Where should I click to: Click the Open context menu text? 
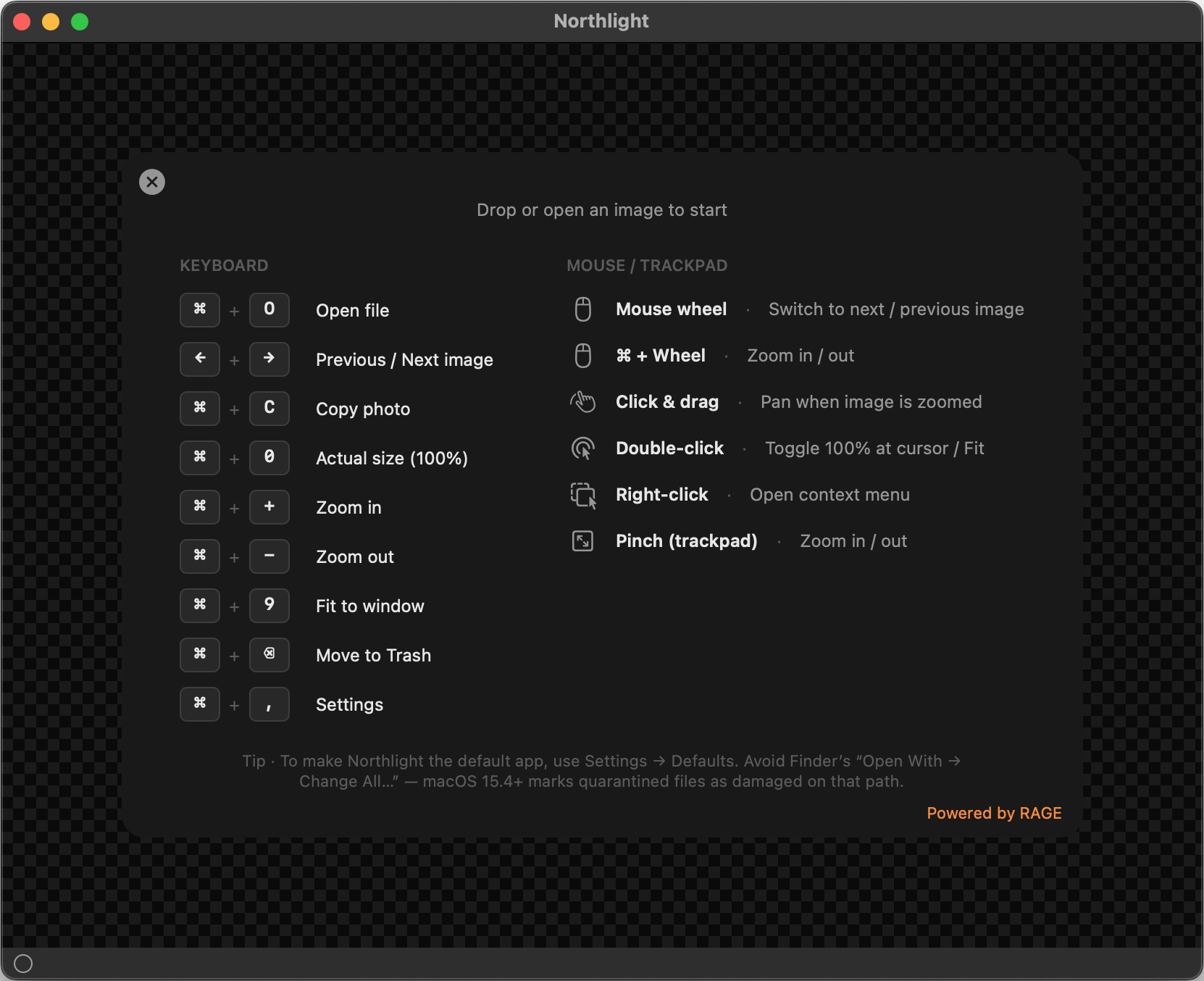click(x=829, y=495)
